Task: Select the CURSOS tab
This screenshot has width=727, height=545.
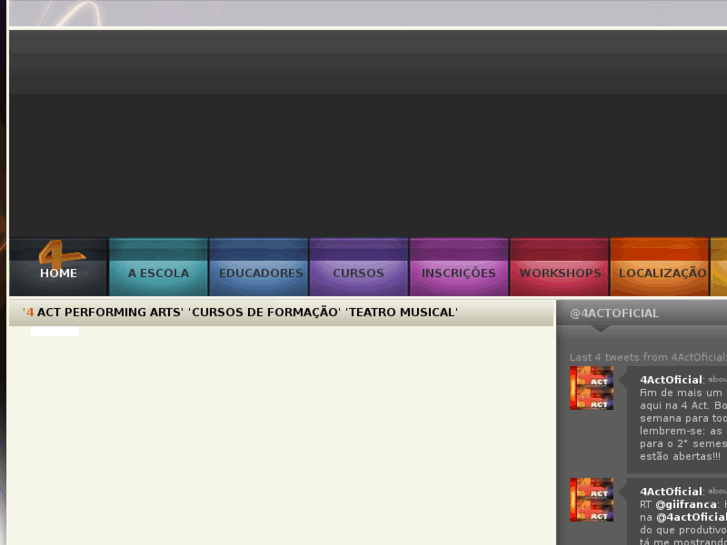Action: click(x=359, y=267)
